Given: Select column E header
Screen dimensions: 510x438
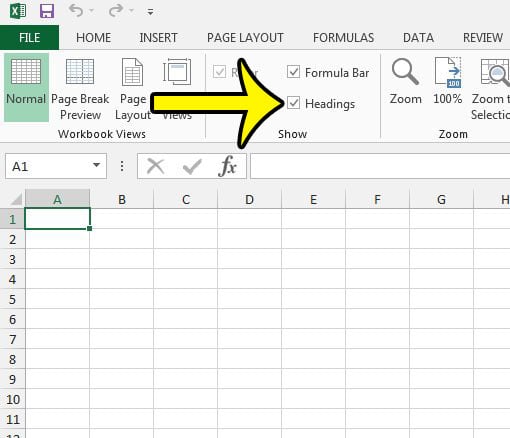Looking at the screenshot, I should 313,199.
